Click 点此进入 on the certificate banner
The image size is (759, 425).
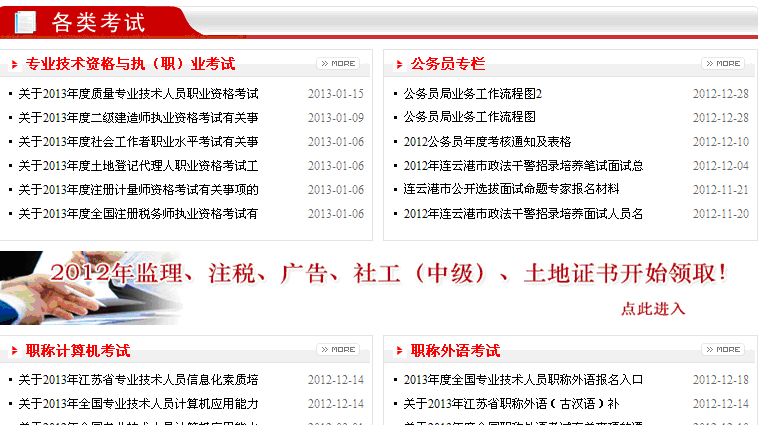[x=653, y=309]
